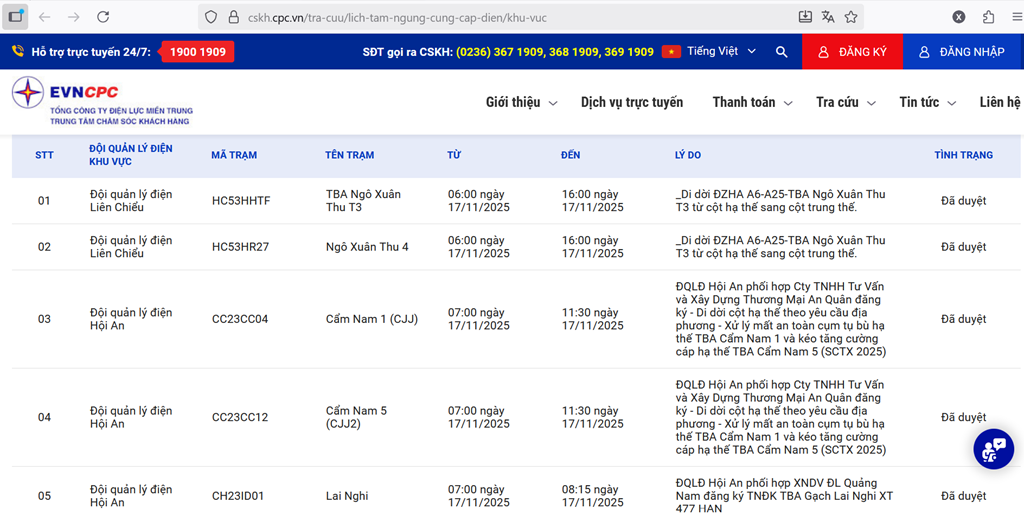This screenshot has width=1024, height=515.
Task: Call the 1900 1909 hotline badge
Action: [197, 51]
